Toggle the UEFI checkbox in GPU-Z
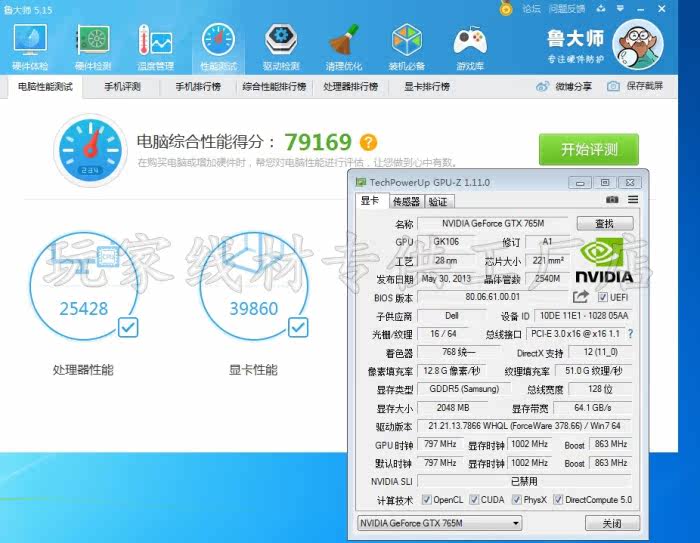 (603, 297)
